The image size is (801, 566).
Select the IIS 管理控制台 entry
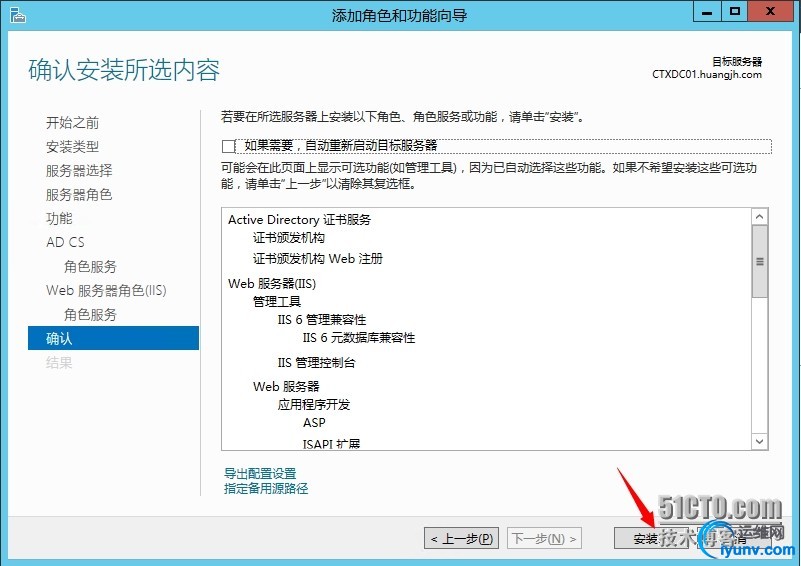click(x=316, y=363)
